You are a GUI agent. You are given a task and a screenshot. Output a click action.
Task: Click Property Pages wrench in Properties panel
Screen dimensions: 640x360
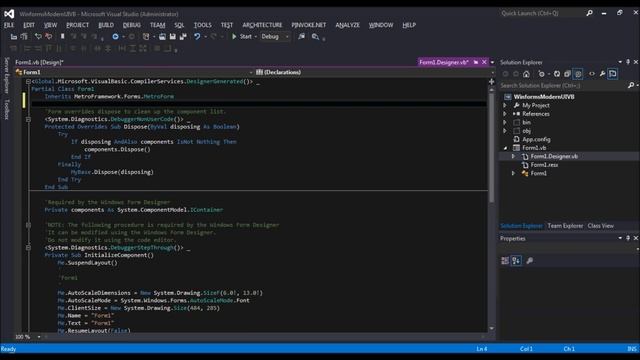click(529, 261)
